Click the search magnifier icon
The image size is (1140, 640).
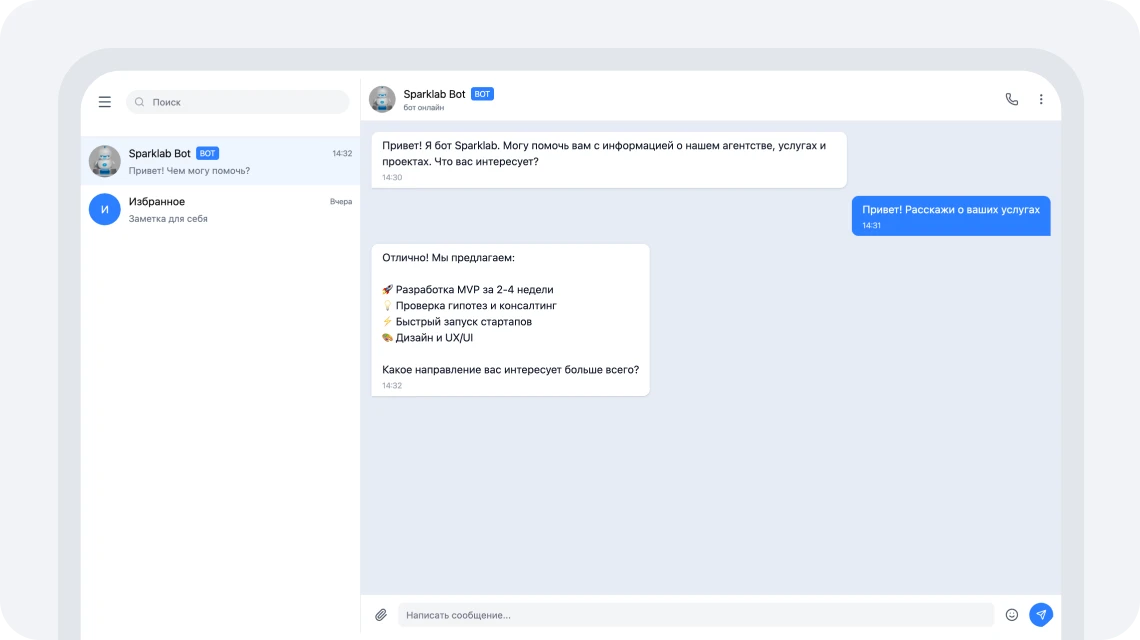coord(140,102)
